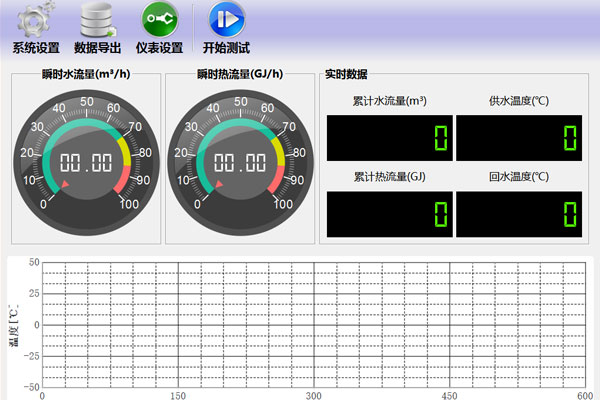The image size is (600, 400).
Task: Select the 供水温度 digital display
Action: click(518, 137)
